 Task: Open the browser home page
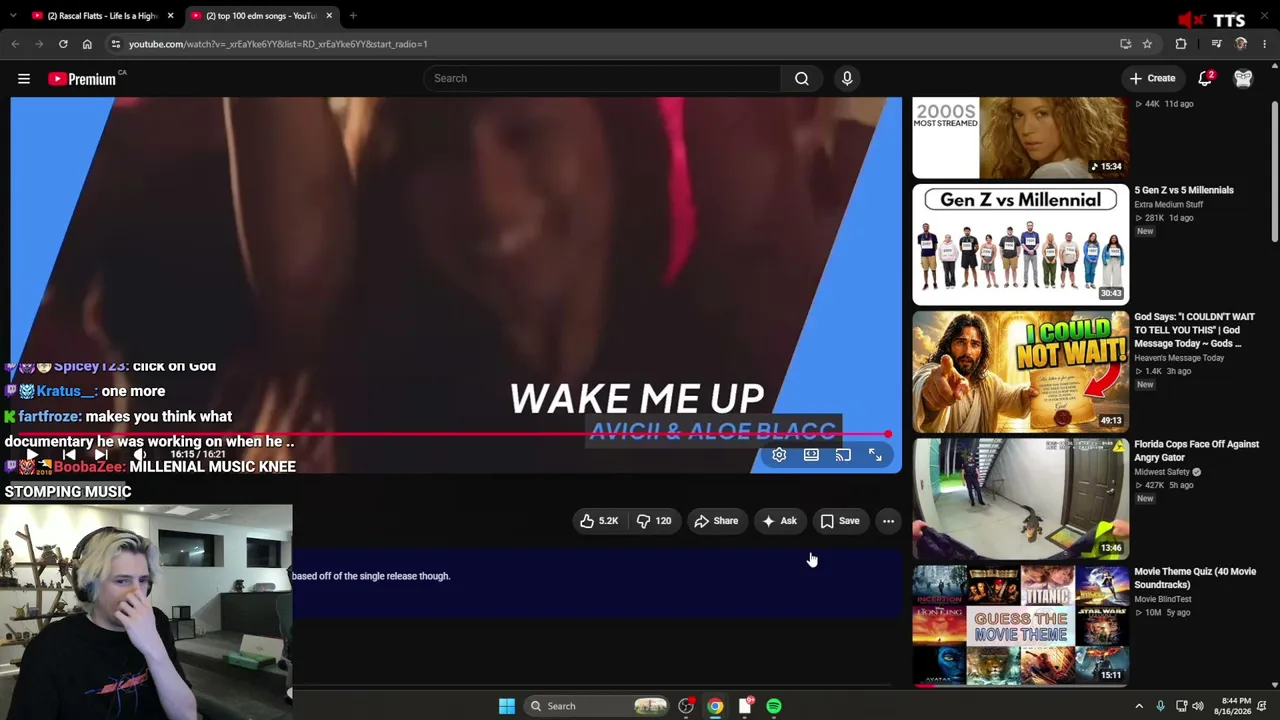click(x=87, y=44)
